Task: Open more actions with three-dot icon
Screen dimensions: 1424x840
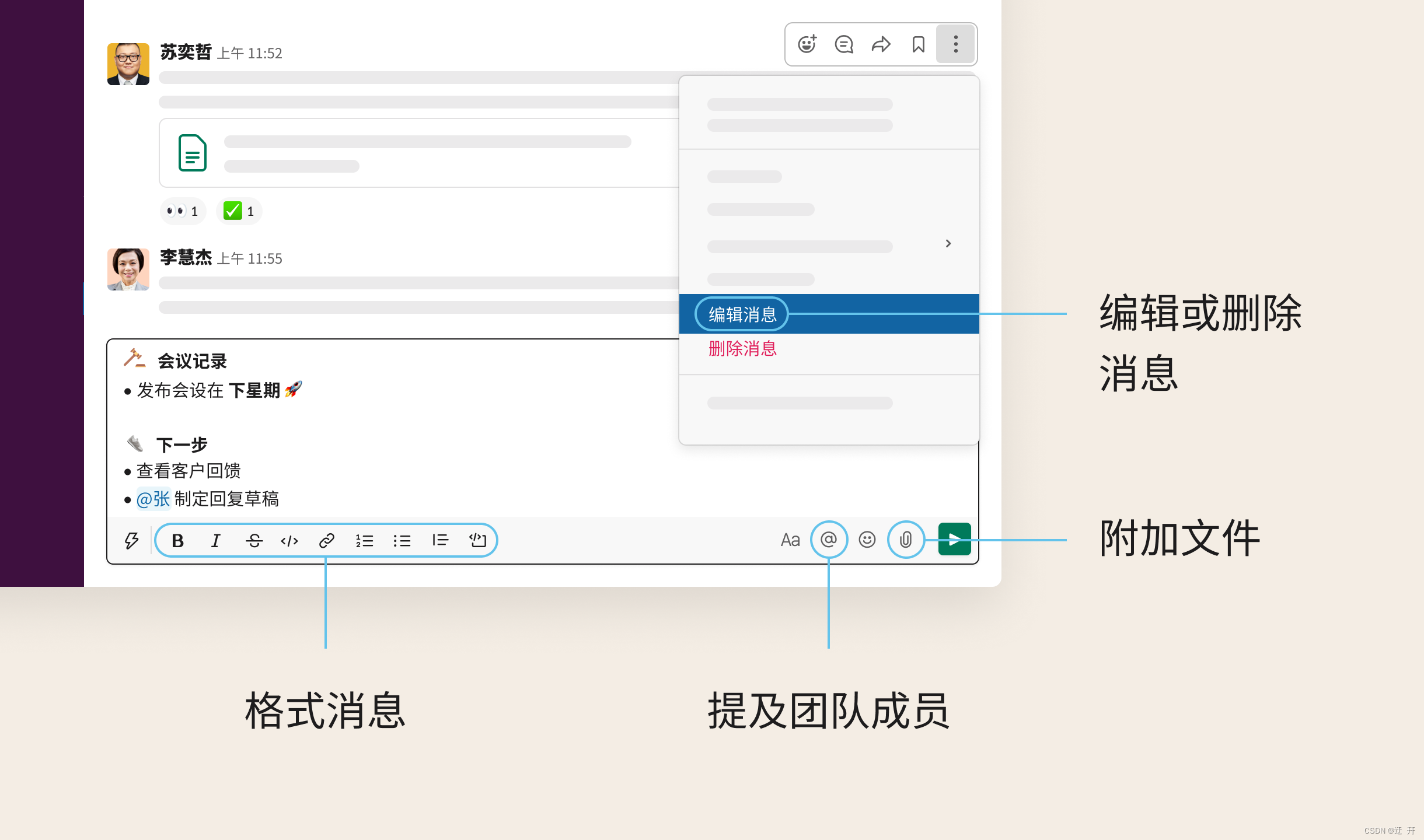Action: (955, 44)
